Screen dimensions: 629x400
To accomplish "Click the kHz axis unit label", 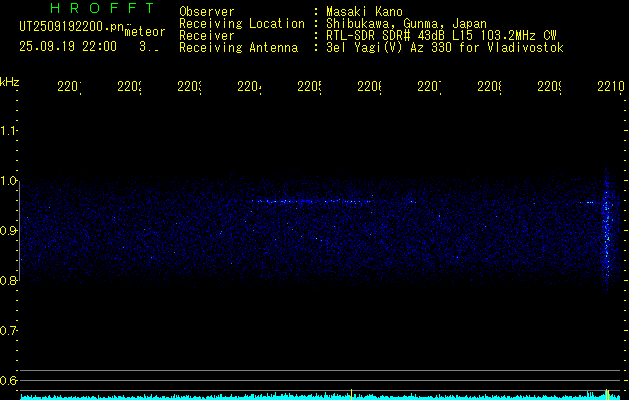I will 10,82.
